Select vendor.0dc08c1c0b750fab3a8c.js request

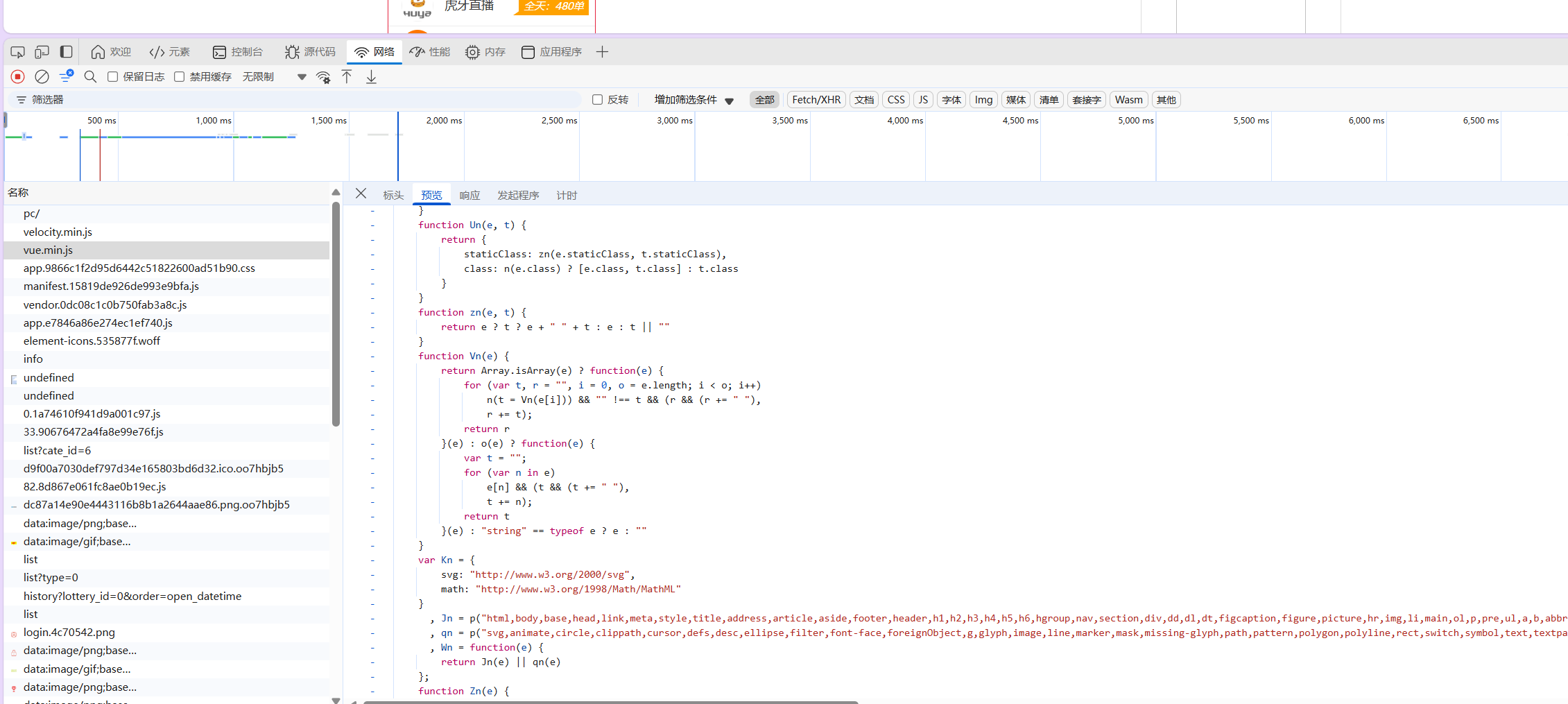click(166, 304)
